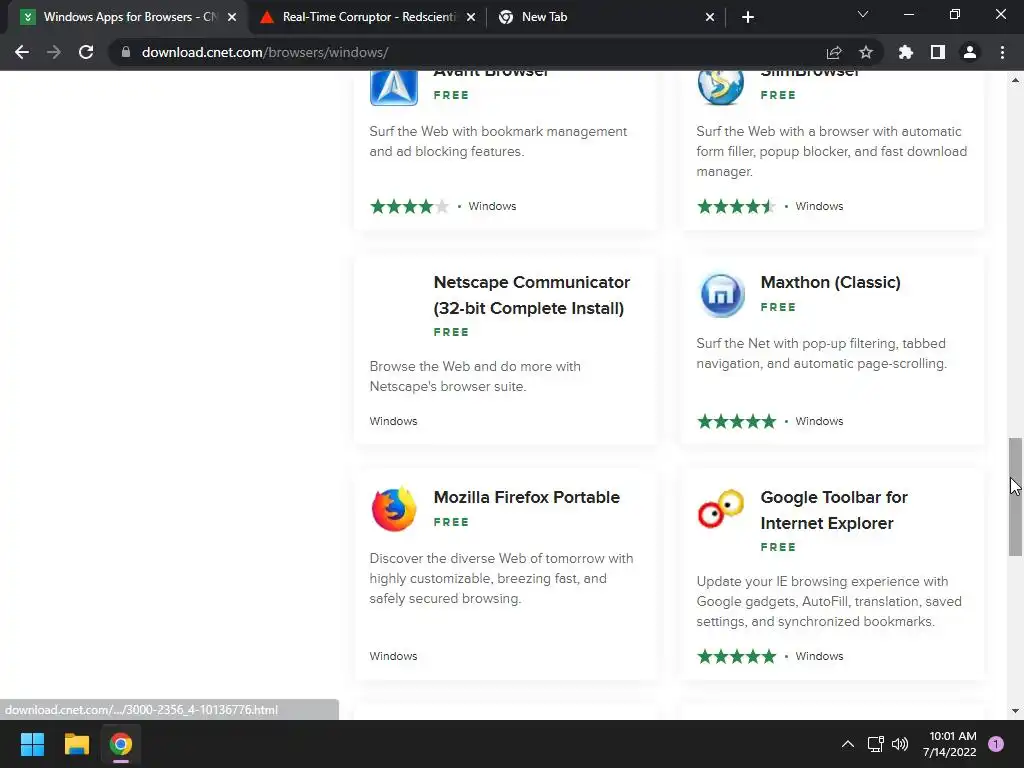Click the Netscape description text
1024x768 pixels.
coord(475,376)
